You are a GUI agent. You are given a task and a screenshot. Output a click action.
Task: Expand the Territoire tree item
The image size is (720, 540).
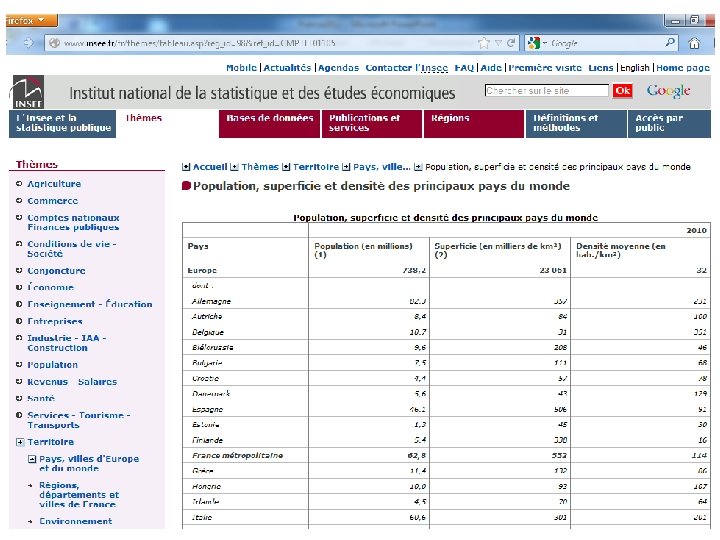20,442
